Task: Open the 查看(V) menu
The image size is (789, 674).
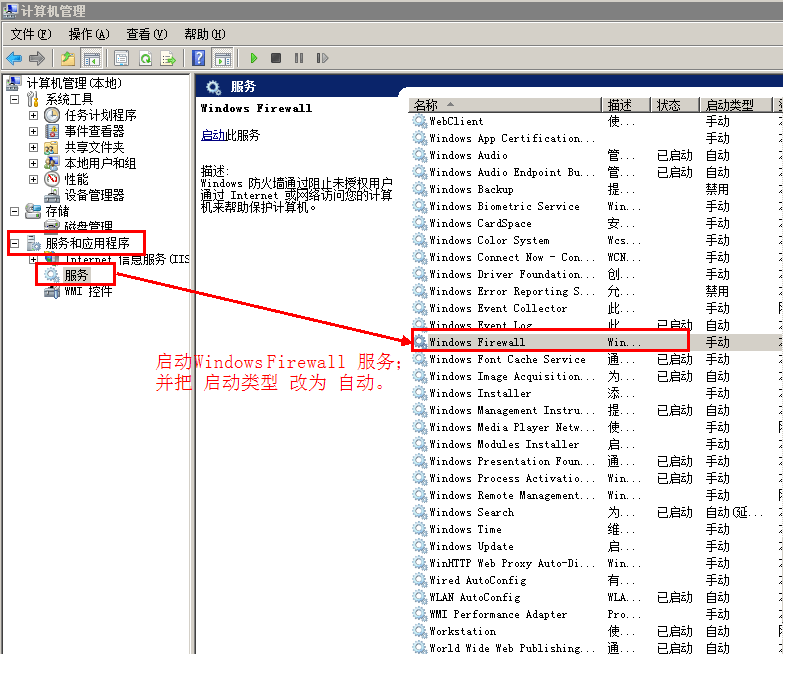Action: click(x=146, y=34)
